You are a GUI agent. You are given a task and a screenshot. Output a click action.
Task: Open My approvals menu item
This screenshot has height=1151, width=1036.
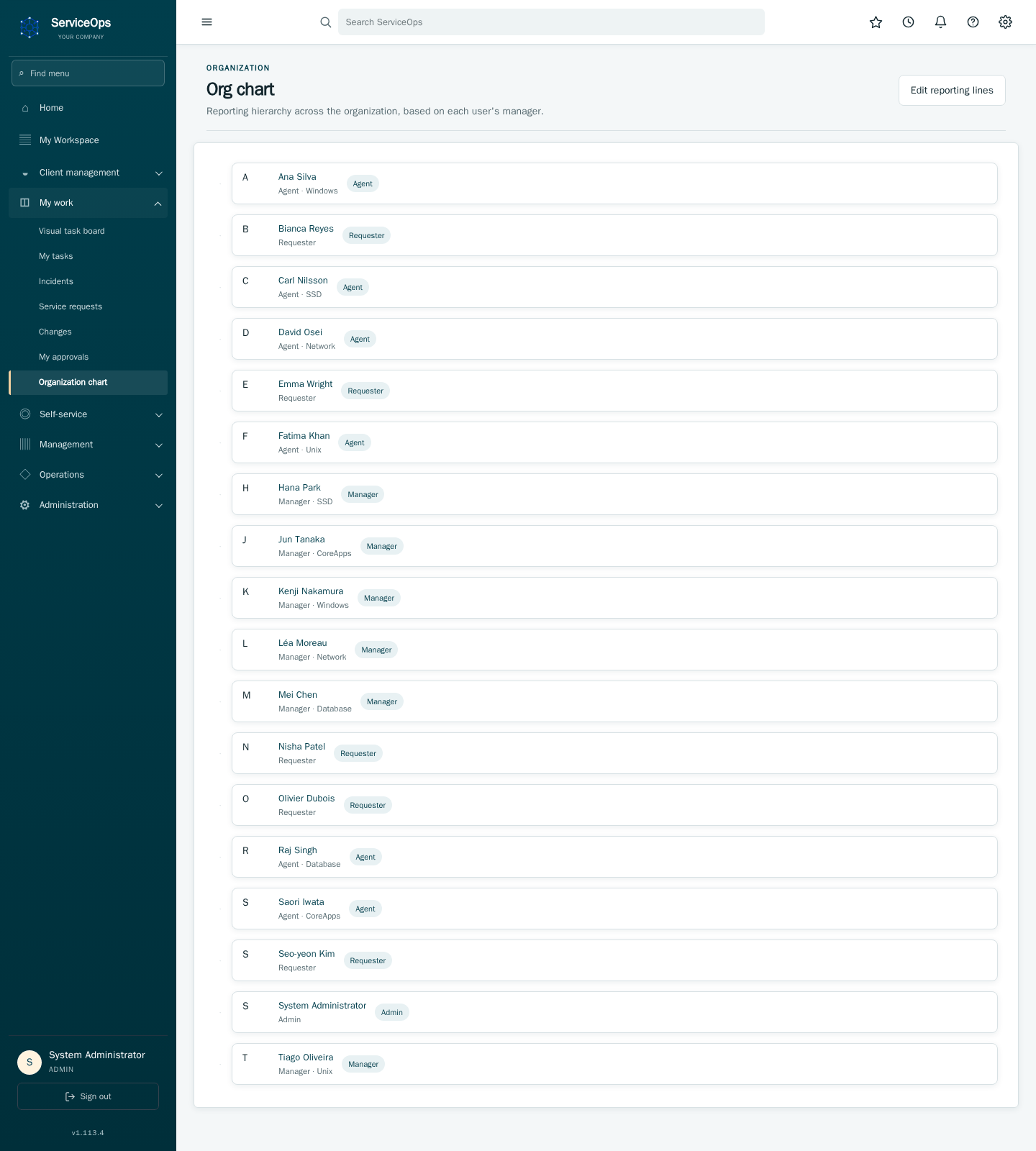tap(88, 357)
